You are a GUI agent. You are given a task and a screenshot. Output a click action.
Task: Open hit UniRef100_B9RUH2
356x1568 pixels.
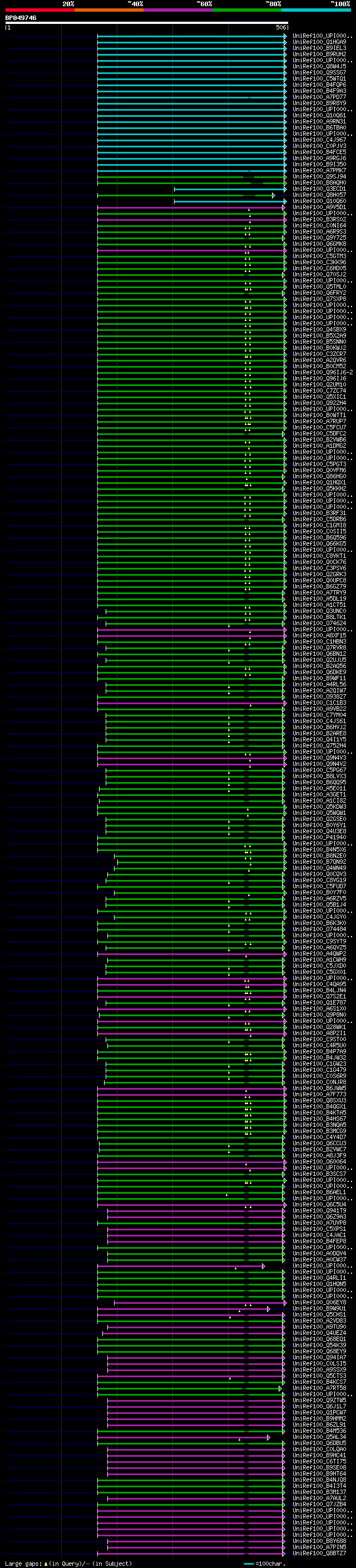[319, 54]
